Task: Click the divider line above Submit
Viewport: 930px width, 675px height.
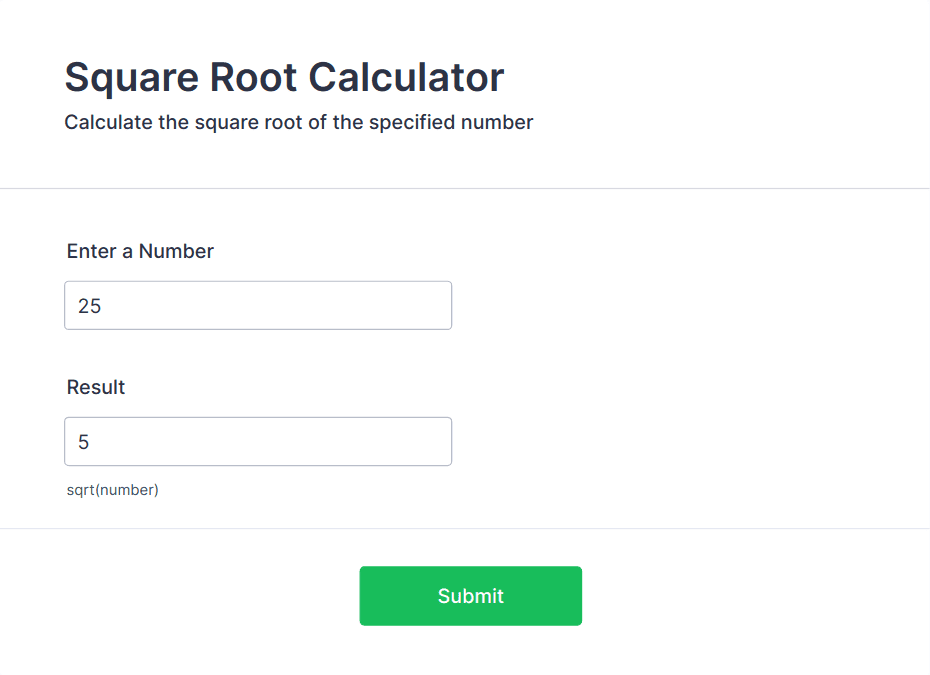Action: point(465,529)
